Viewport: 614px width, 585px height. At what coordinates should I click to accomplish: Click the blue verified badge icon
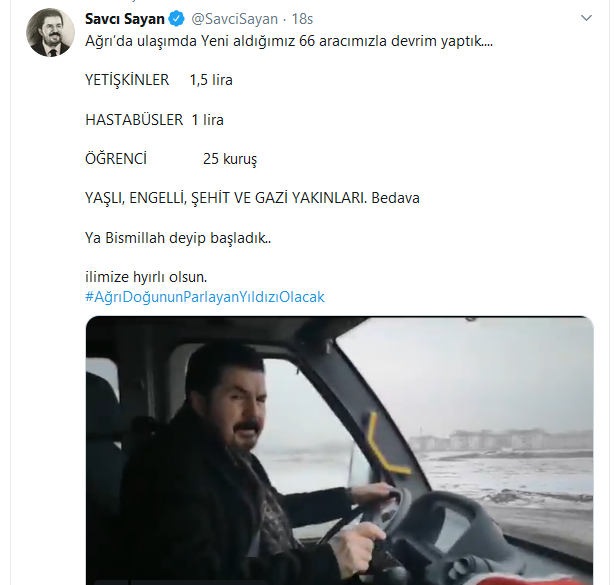pyautogui.click(x=176, y=18)
